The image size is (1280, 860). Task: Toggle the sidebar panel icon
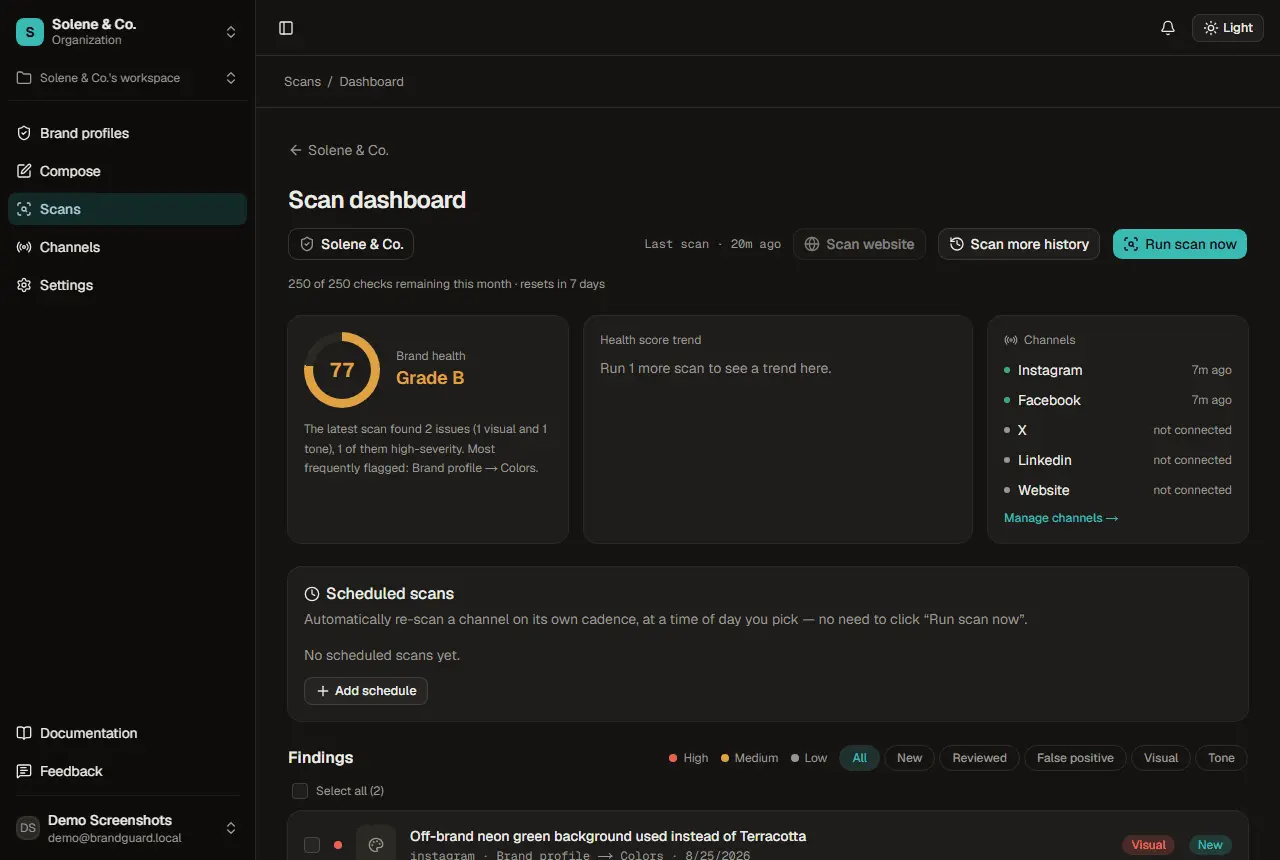click(x=286, y=28)
